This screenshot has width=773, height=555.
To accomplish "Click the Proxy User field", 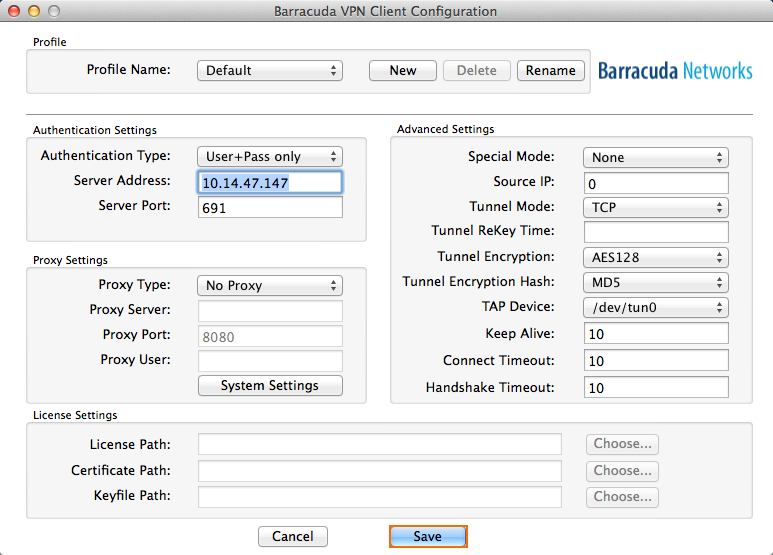I will coord(270,361).
